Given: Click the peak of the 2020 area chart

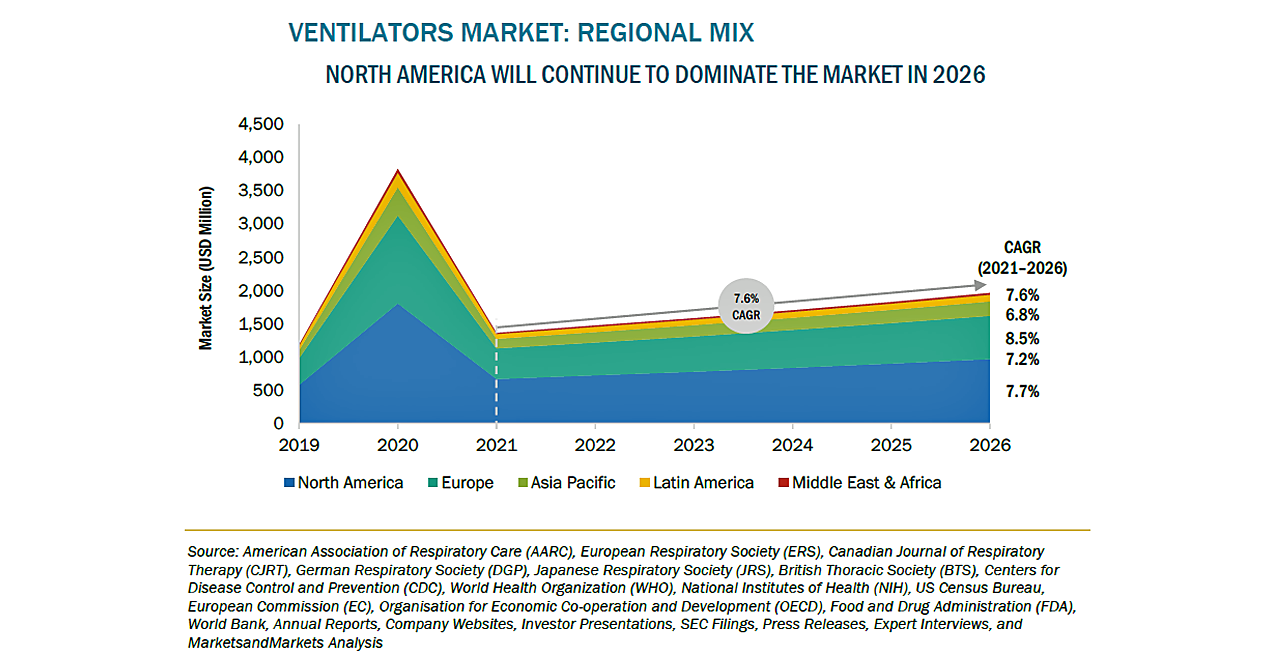Looking at the screenshot, I should pyautogui.click(x=398, y=171).
